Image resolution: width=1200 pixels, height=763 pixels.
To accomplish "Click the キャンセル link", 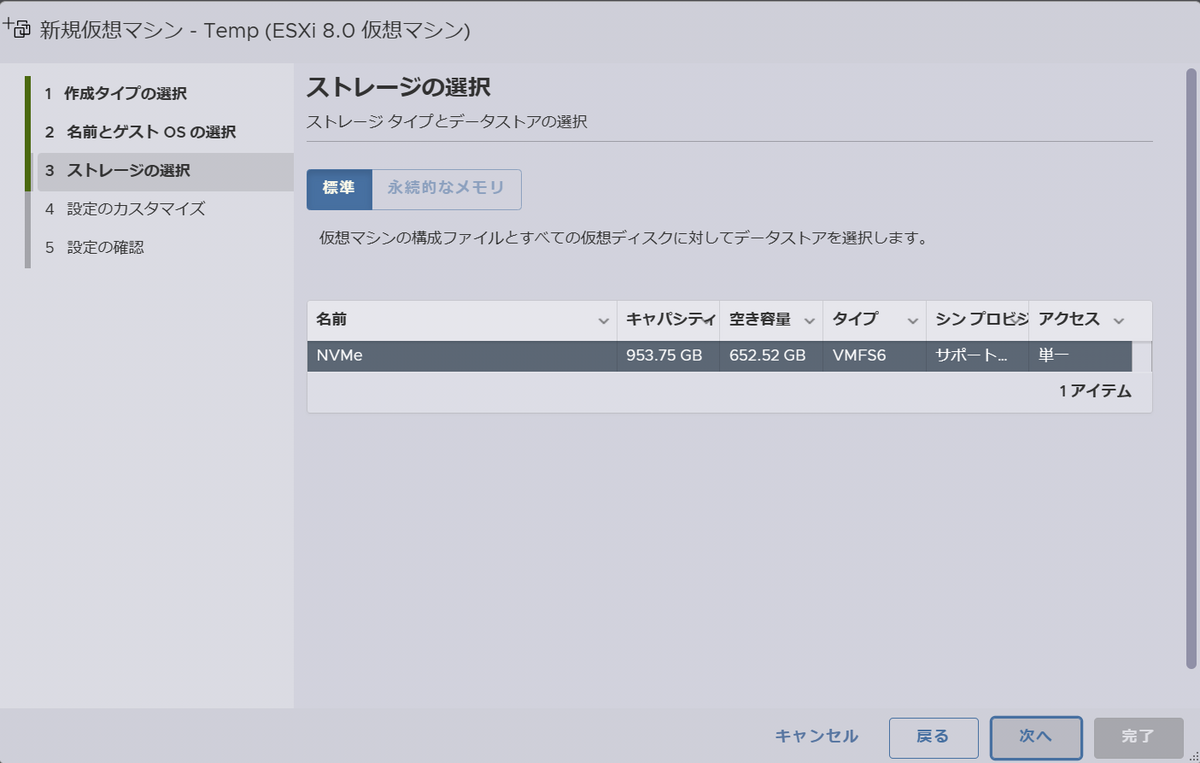I will (816, 737).
